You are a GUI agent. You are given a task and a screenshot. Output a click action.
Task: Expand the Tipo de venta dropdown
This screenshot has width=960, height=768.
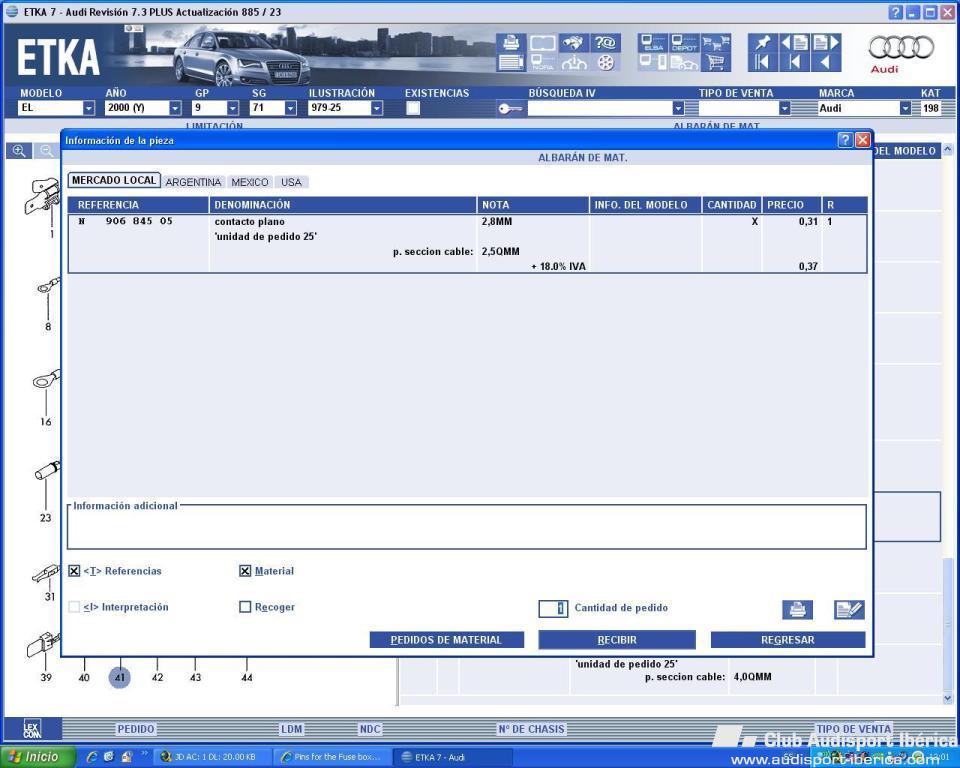tap(784, 108)
